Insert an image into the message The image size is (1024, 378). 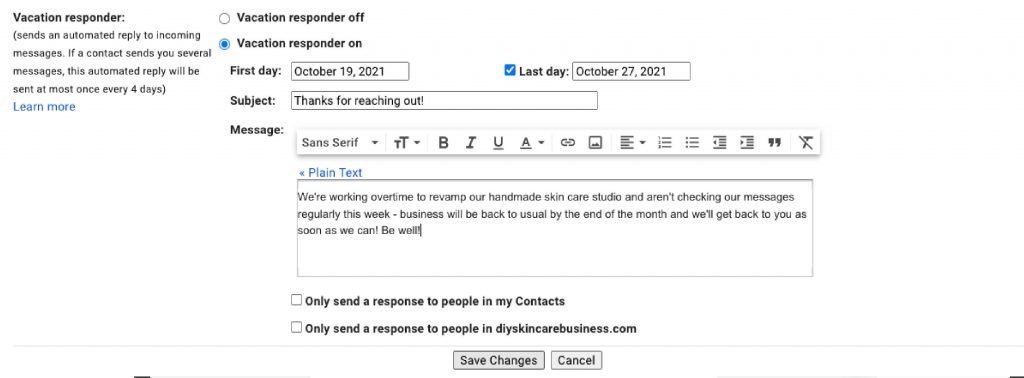tap(595, 142)
